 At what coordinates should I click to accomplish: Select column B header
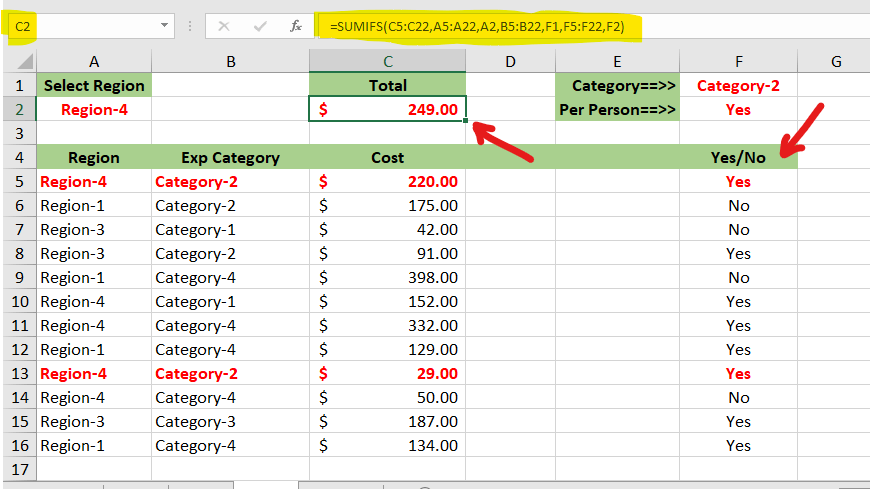point(230,61)
